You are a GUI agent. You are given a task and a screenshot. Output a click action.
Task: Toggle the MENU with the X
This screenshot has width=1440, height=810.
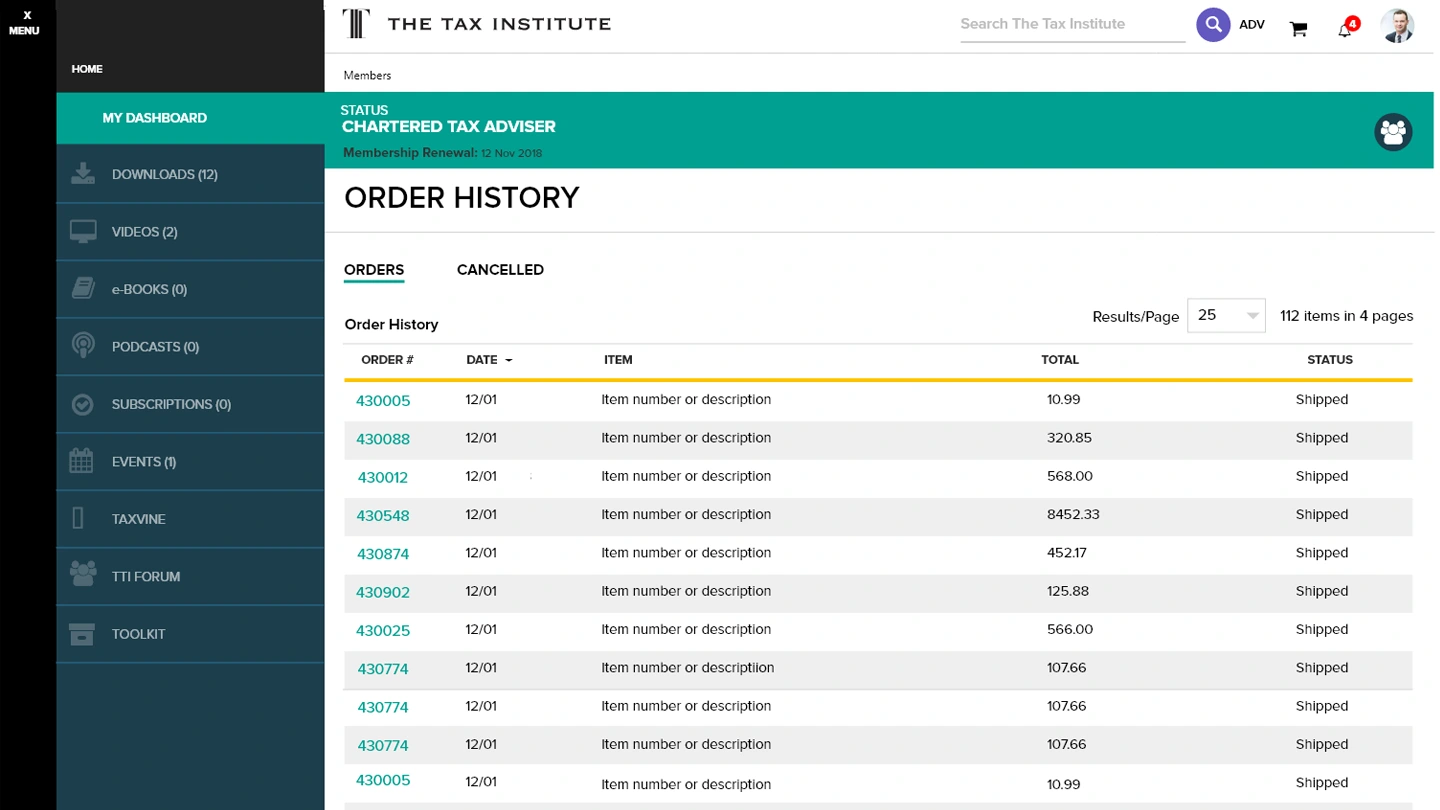coord(23,24)
